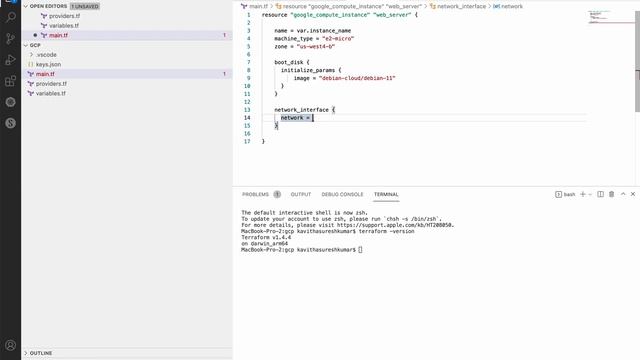
Task: Select variables.tf under Open Editors
Action: 64,26
